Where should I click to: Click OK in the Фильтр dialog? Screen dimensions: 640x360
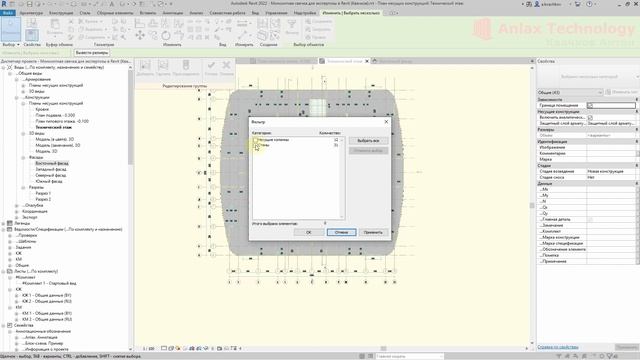pos(309,232)
